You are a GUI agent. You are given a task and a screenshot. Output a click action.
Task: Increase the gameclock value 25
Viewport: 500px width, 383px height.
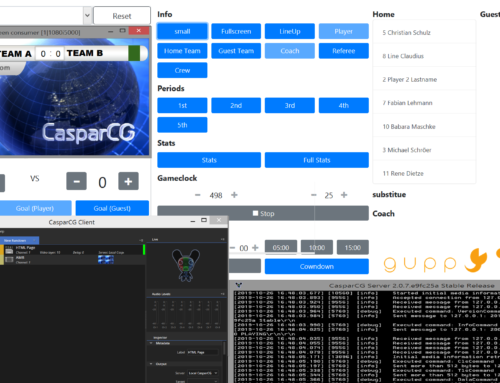point(344,195)
